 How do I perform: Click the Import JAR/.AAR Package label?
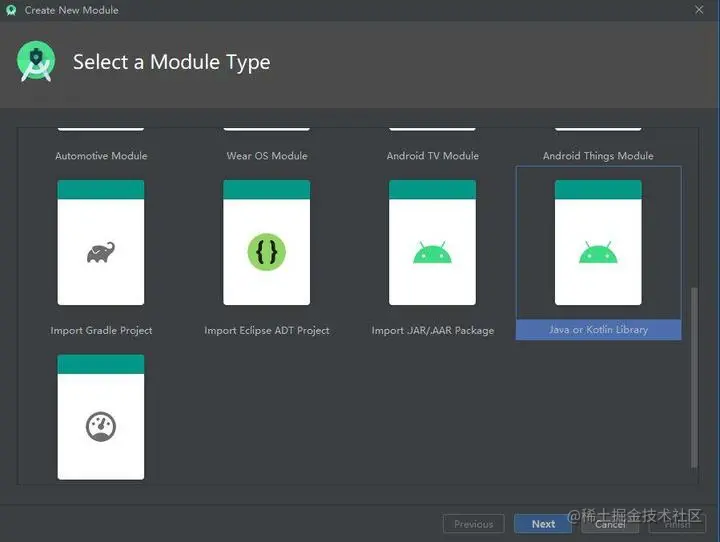coord(433,330)
